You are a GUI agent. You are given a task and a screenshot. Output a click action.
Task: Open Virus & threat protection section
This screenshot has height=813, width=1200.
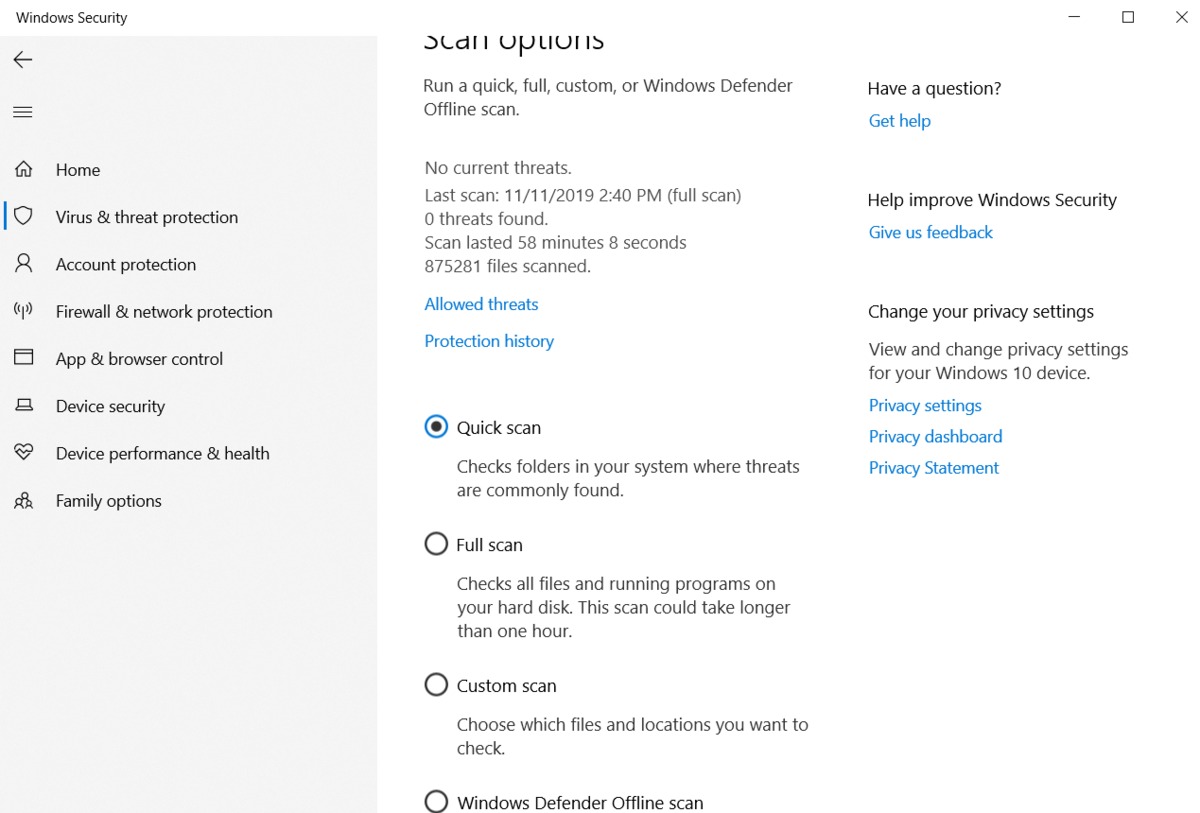147,217
